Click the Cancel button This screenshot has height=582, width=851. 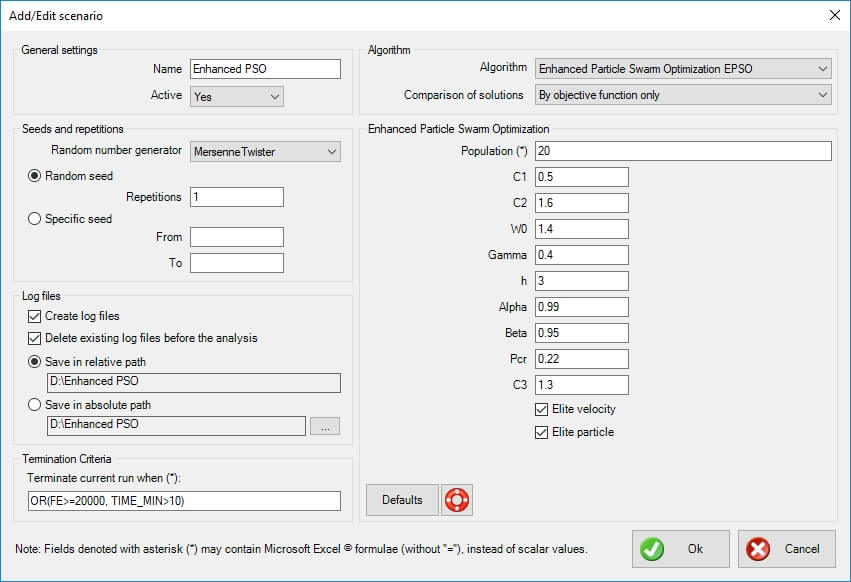click(786, 549)
